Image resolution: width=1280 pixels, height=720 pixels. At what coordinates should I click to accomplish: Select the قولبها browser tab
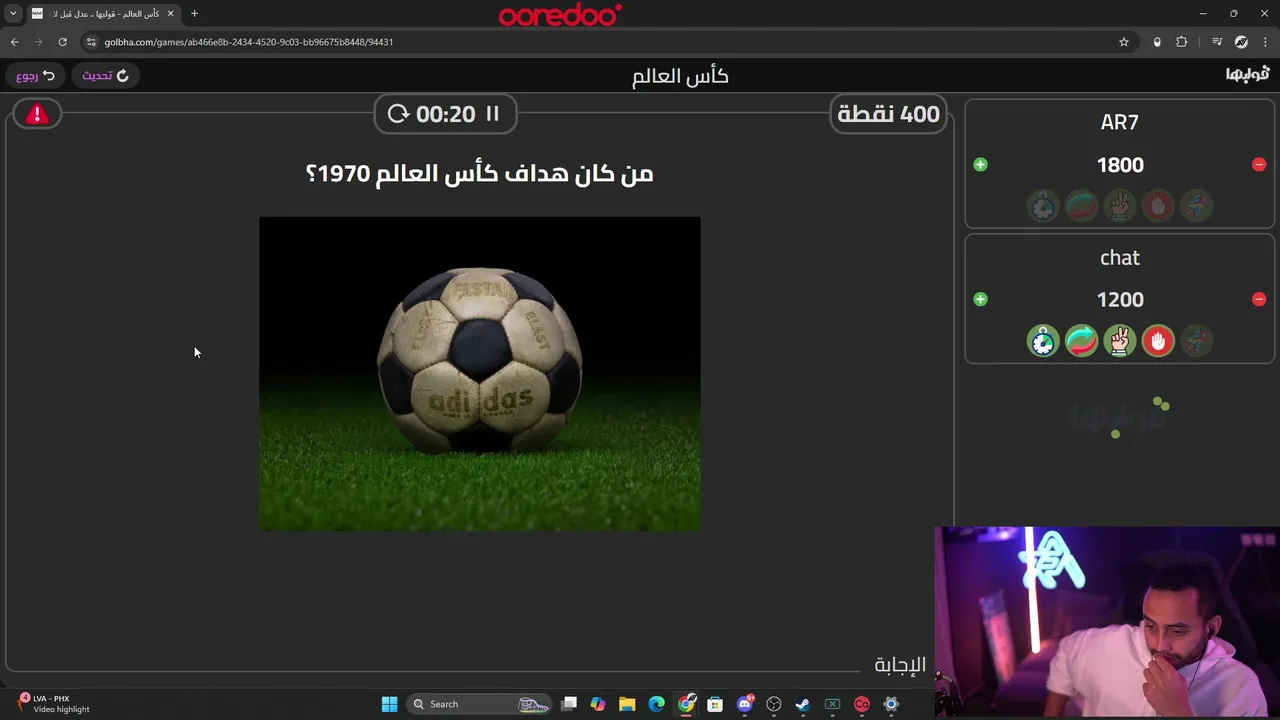[102, 14]
